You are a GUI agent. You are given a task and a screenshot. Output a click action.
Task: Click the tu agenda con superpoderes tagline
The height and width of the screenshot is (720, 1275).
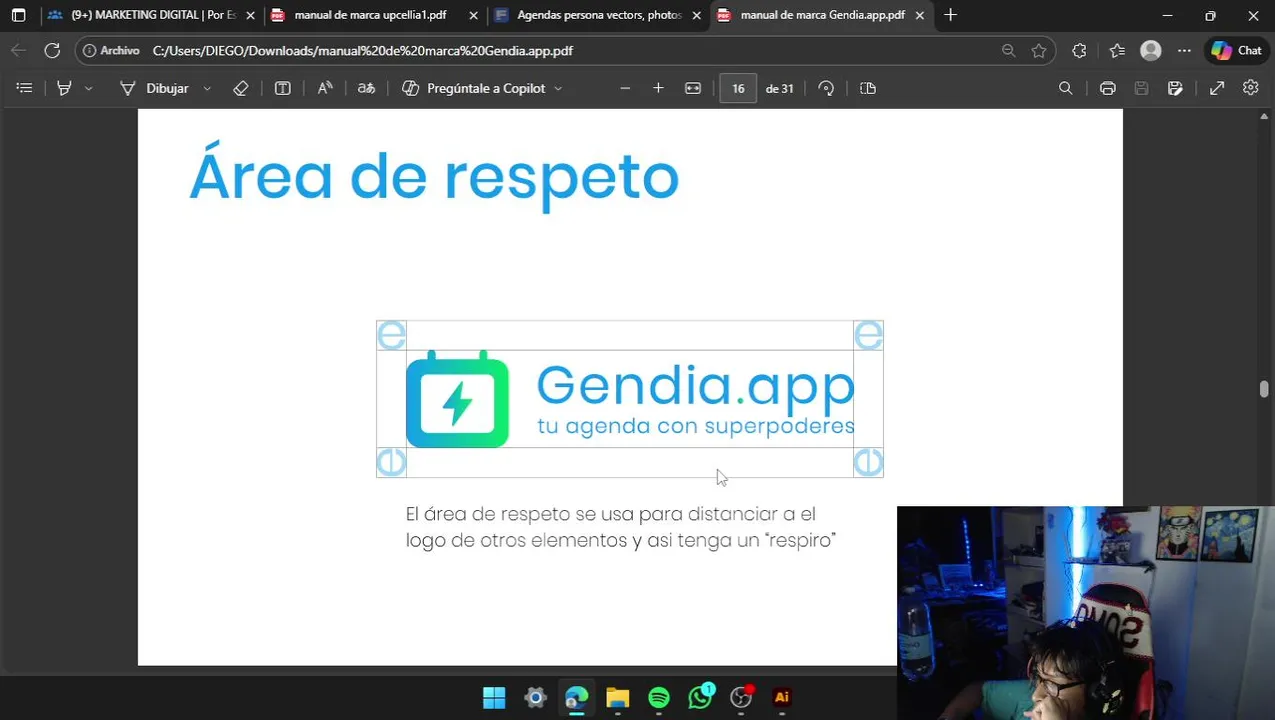click(x=696, y=427)
